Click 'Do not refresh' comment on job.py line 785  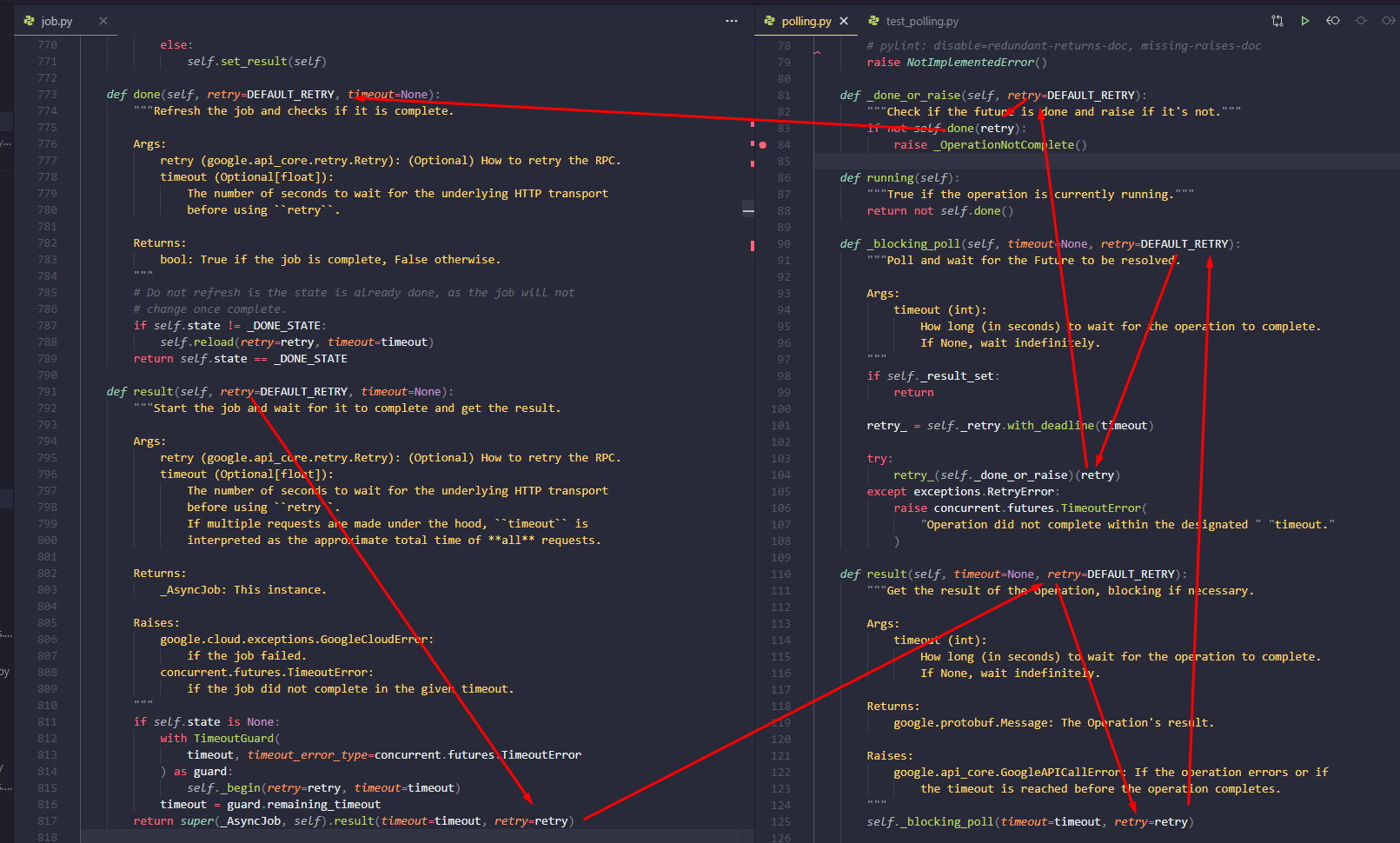click(x=354, y=293)
